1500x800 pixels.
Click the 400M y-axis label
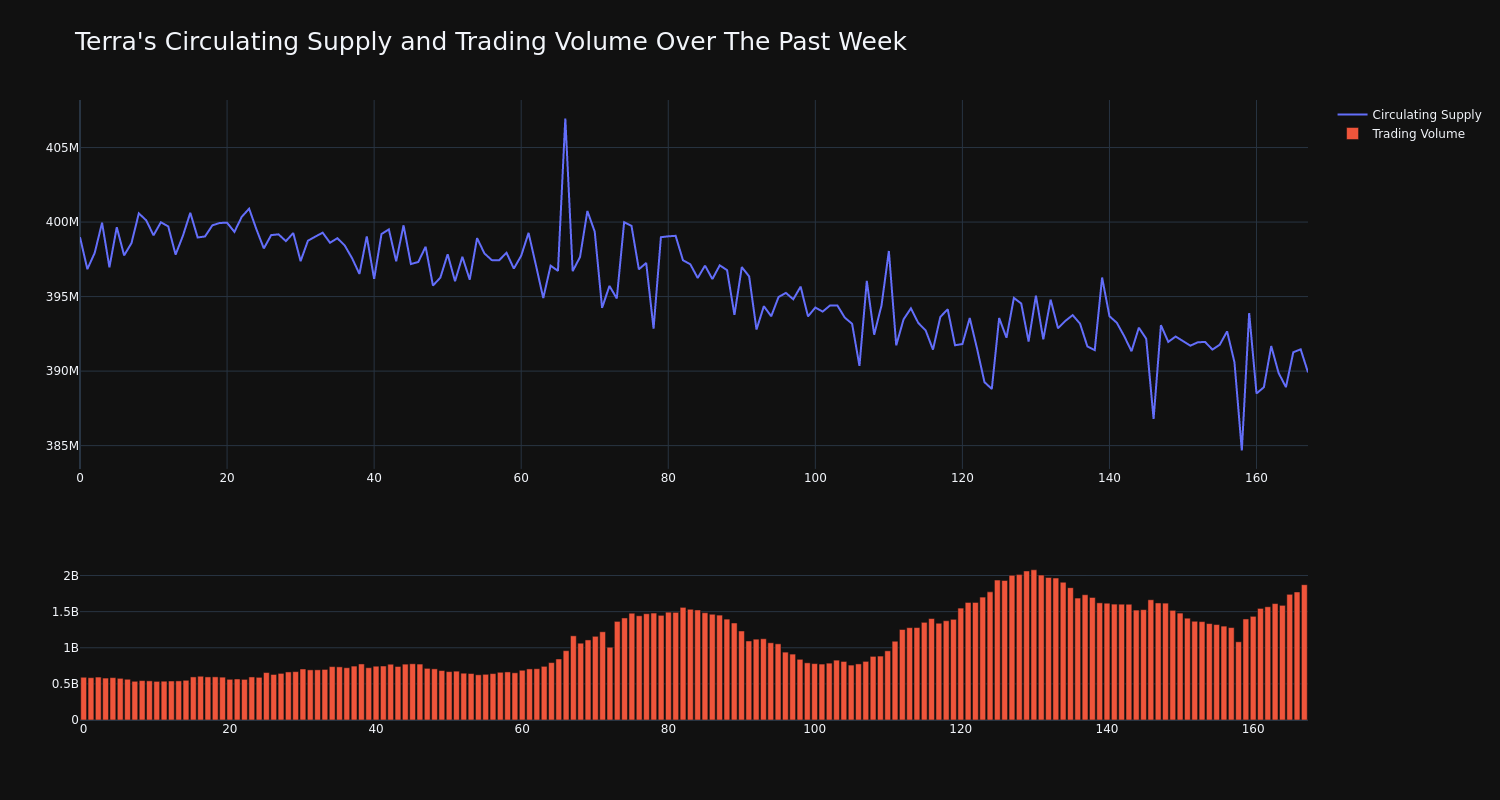coord(62,222)
